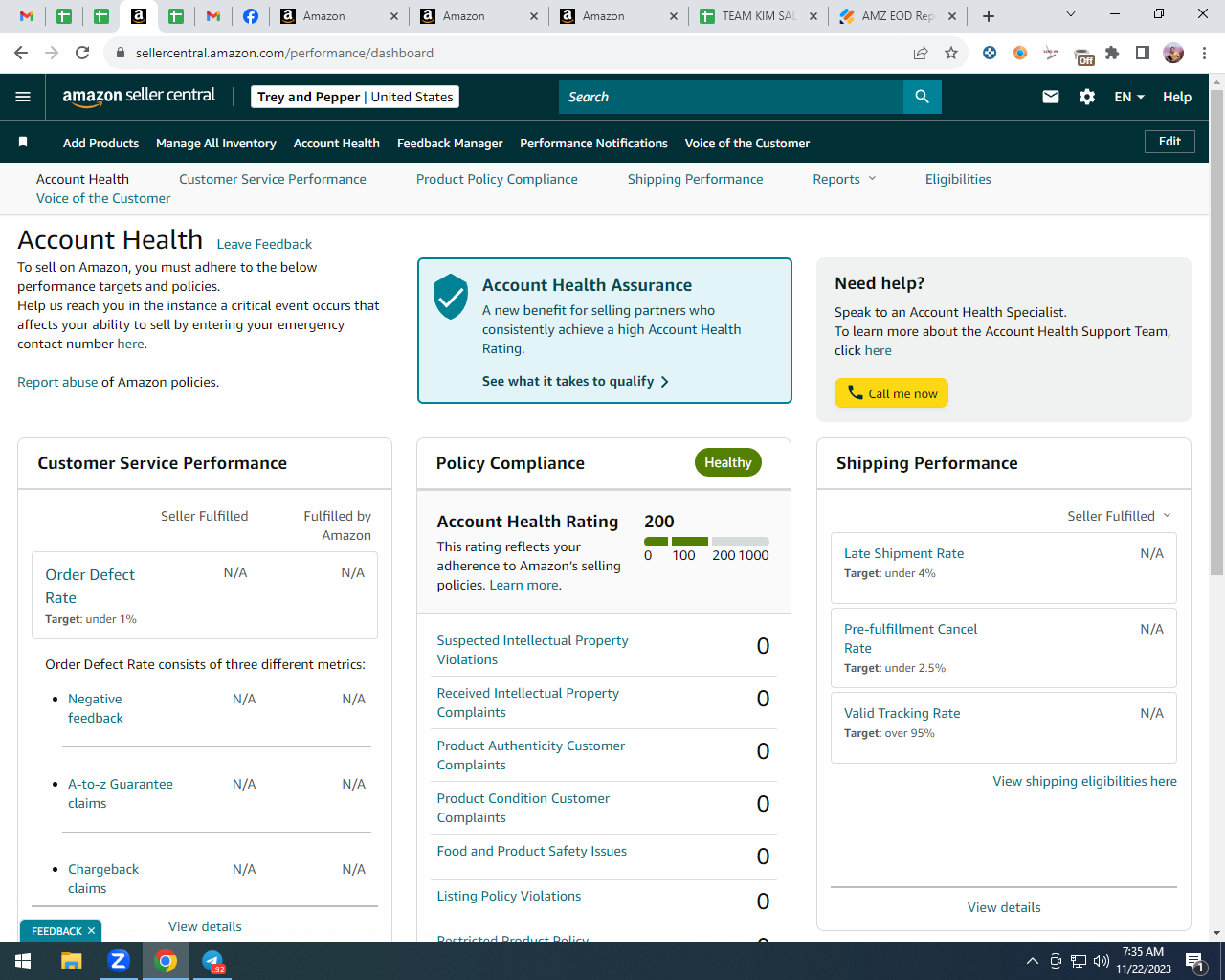Open the Chrome three-dot menu
Screen dimensions: 1225x980
pyautogui.click(x=1204, y=53)
